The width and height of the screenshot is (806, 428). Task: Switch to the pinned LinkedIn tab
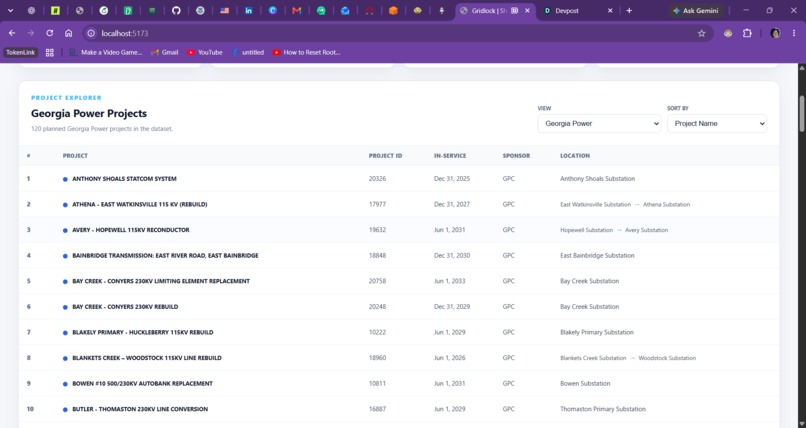point(248,10)
